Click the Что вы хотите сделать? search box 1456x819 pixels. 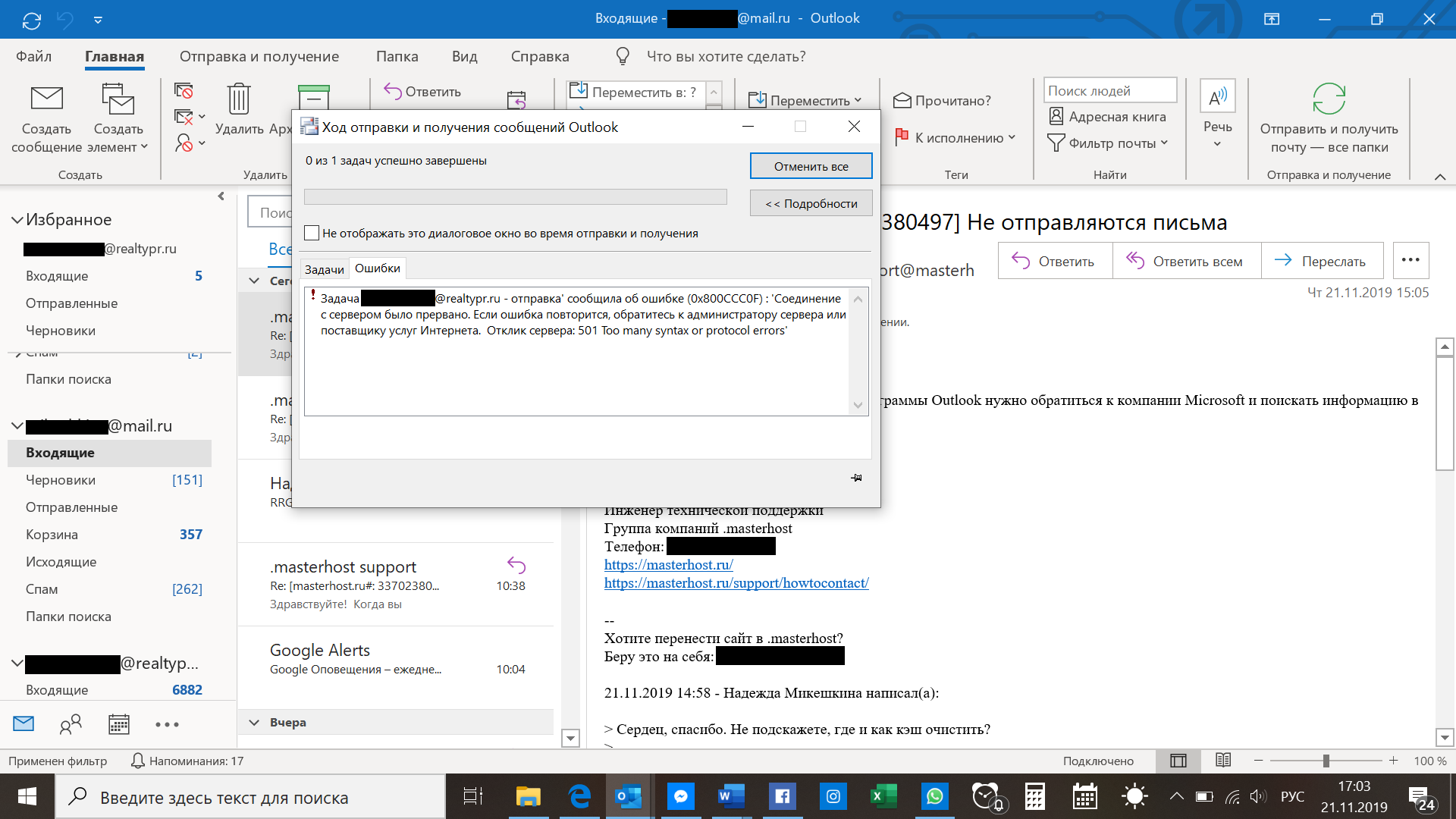[726, 56]
